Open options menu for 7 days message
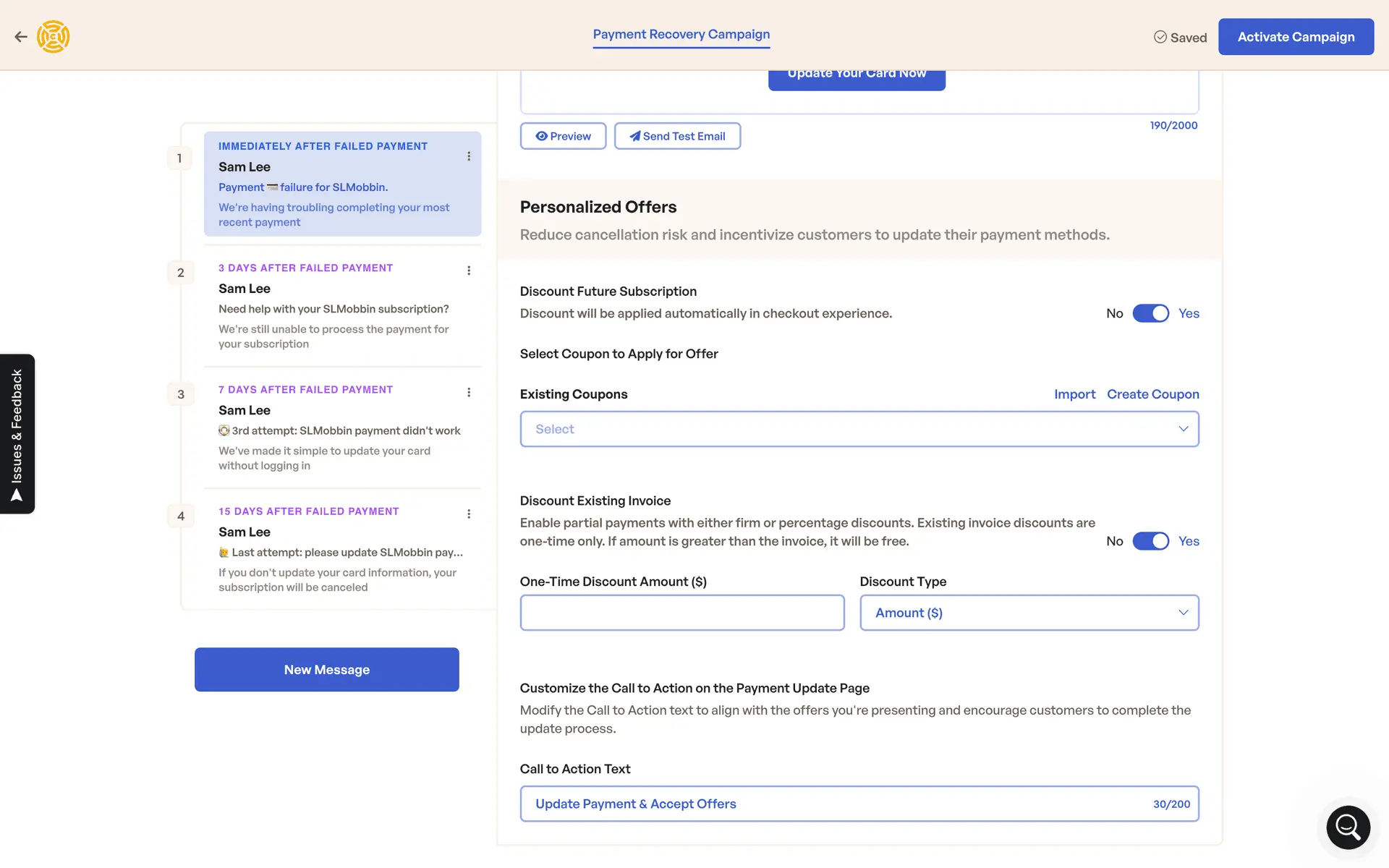The width and height of the screenshot is (1389, 868). [x=469, y=392]
